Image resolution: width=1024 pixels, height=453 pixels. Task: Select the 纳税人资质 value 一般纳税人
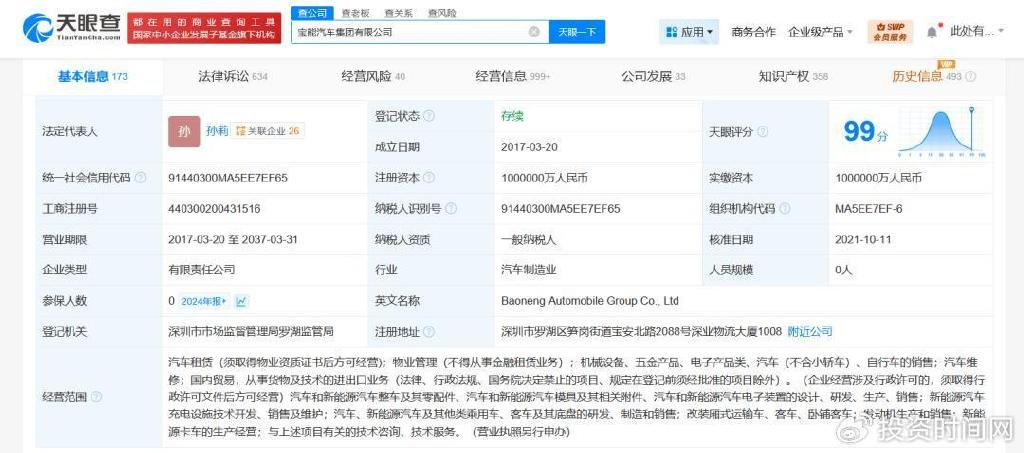(x=528, y=240)
